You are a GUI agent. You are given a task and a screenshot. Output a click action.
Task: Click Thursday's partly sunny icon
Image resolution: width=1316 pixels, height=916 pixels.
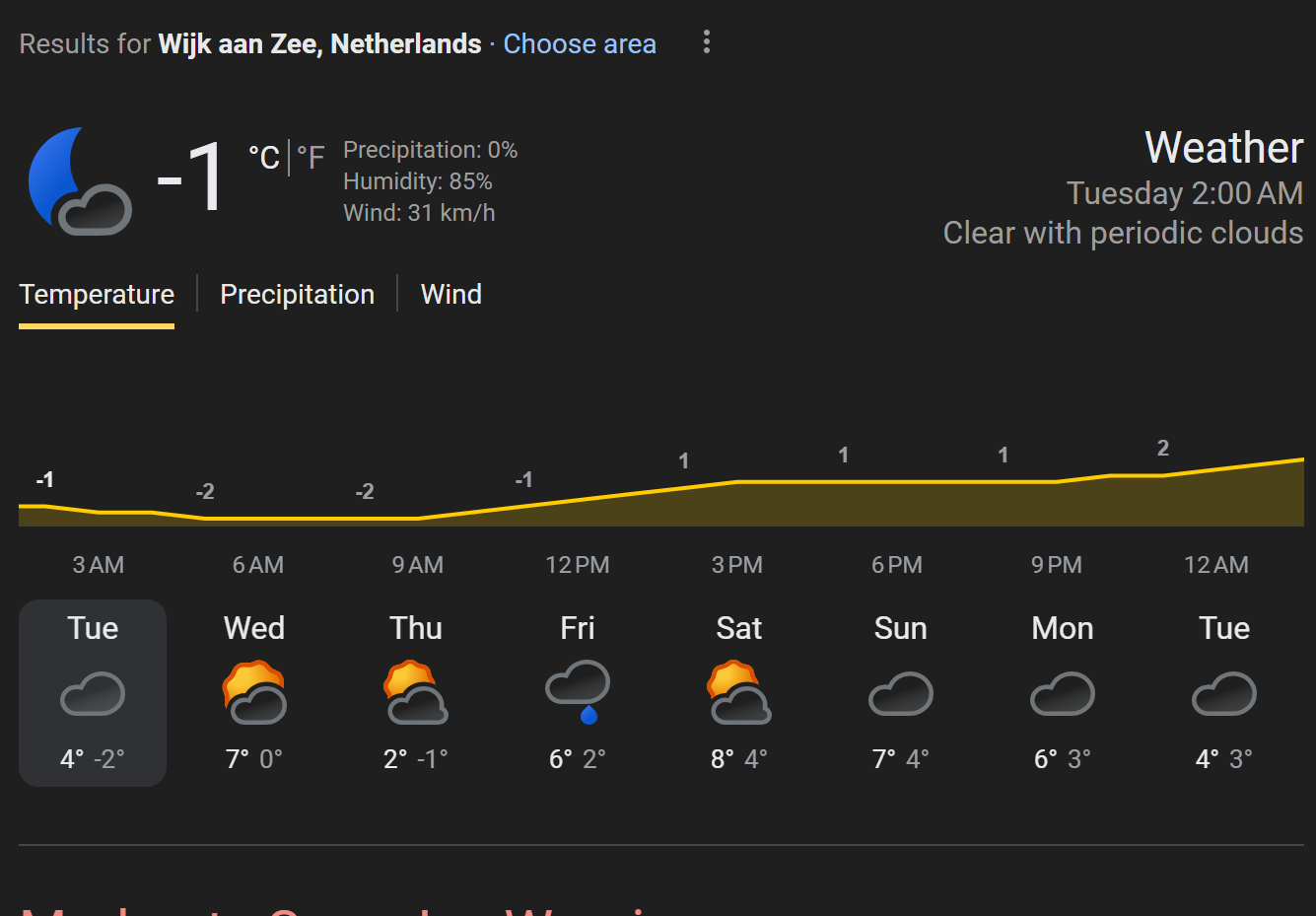pos(416,693)
